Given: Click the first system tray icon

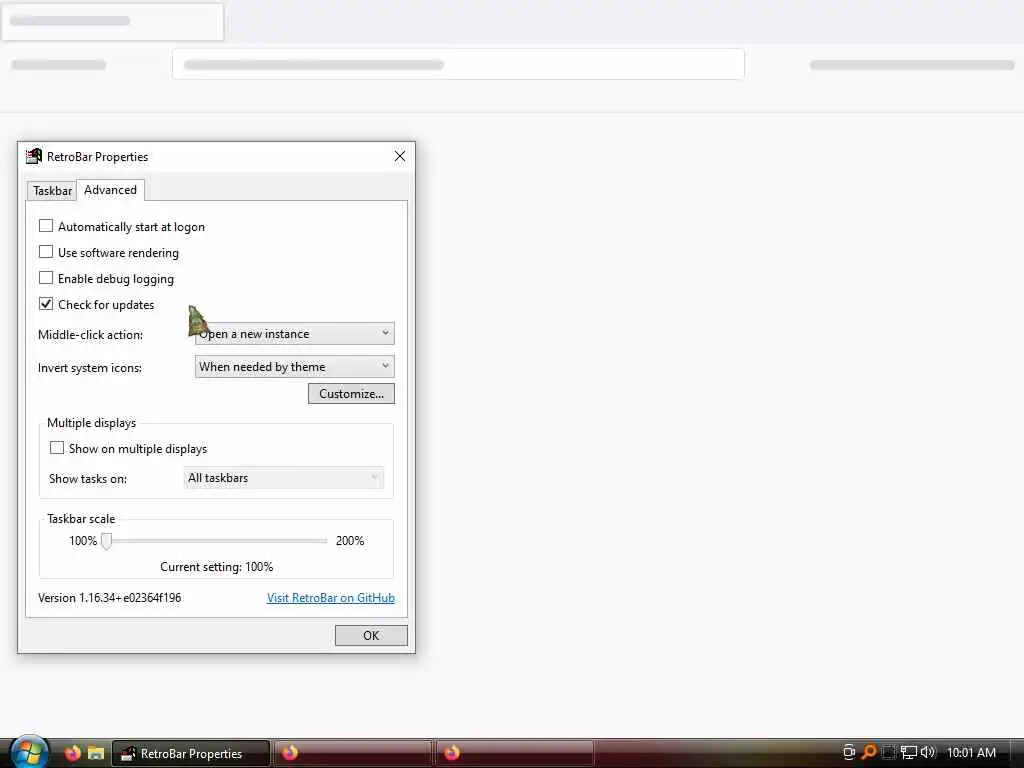Looking at the screenshot, I should pos(849,752).
